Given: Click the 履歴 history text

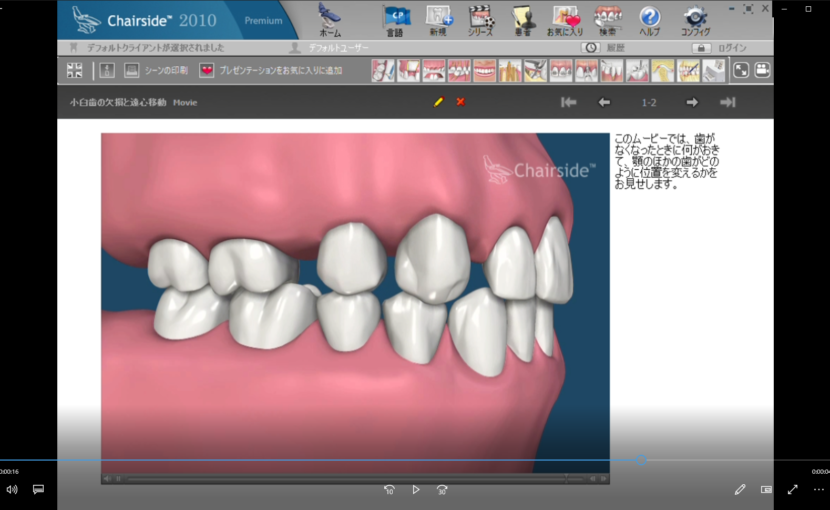Looking at the screenshot, I should tap(616, 48).
